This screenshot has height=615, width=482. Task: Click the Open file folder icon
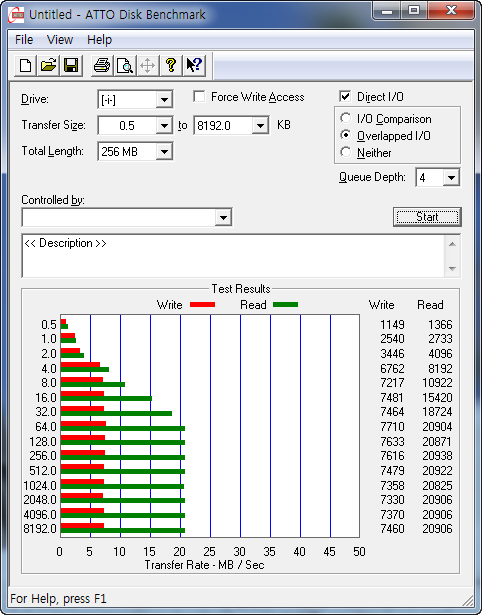pos(48,65)
